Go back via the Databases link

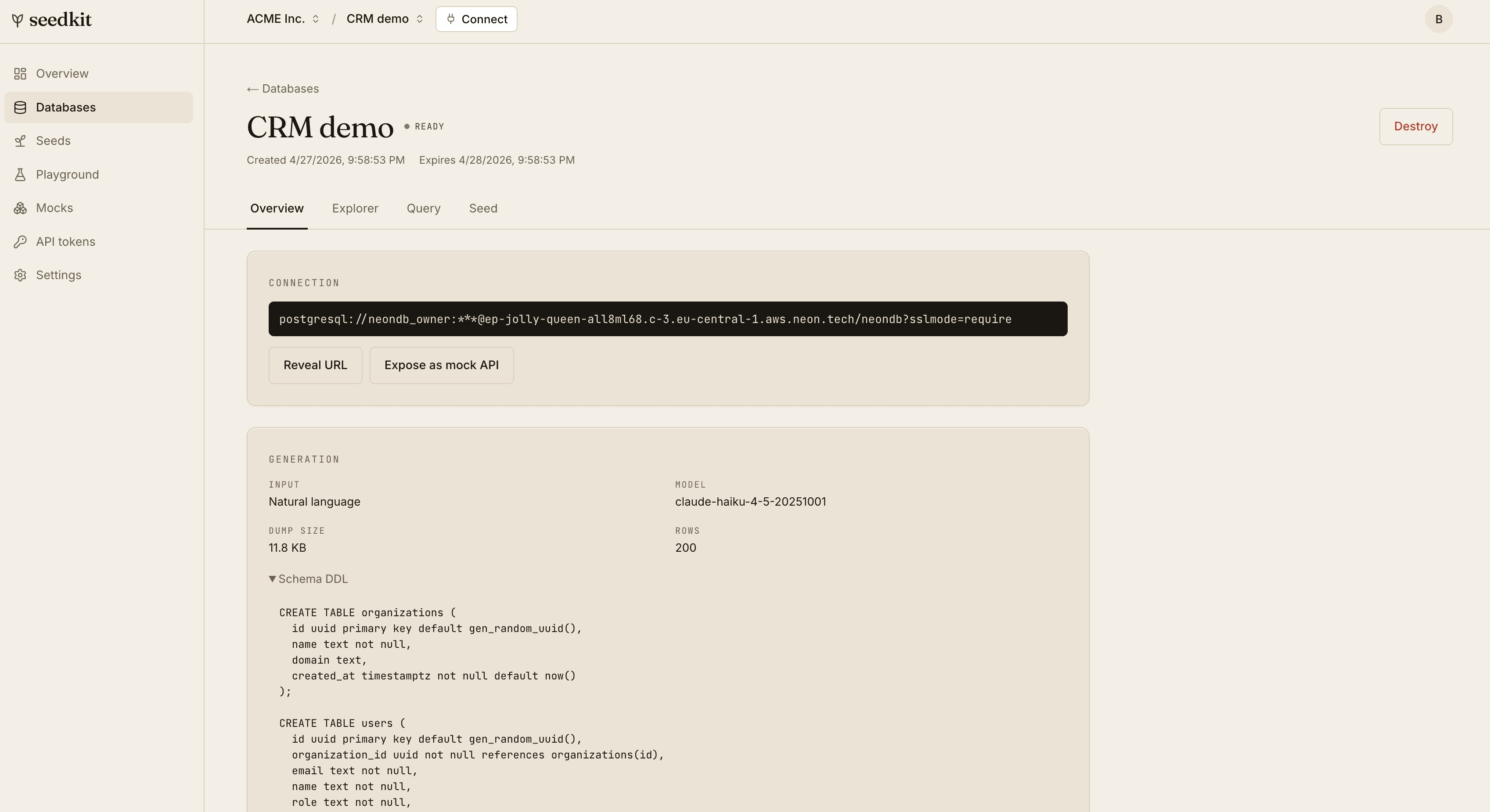(282, 89)
